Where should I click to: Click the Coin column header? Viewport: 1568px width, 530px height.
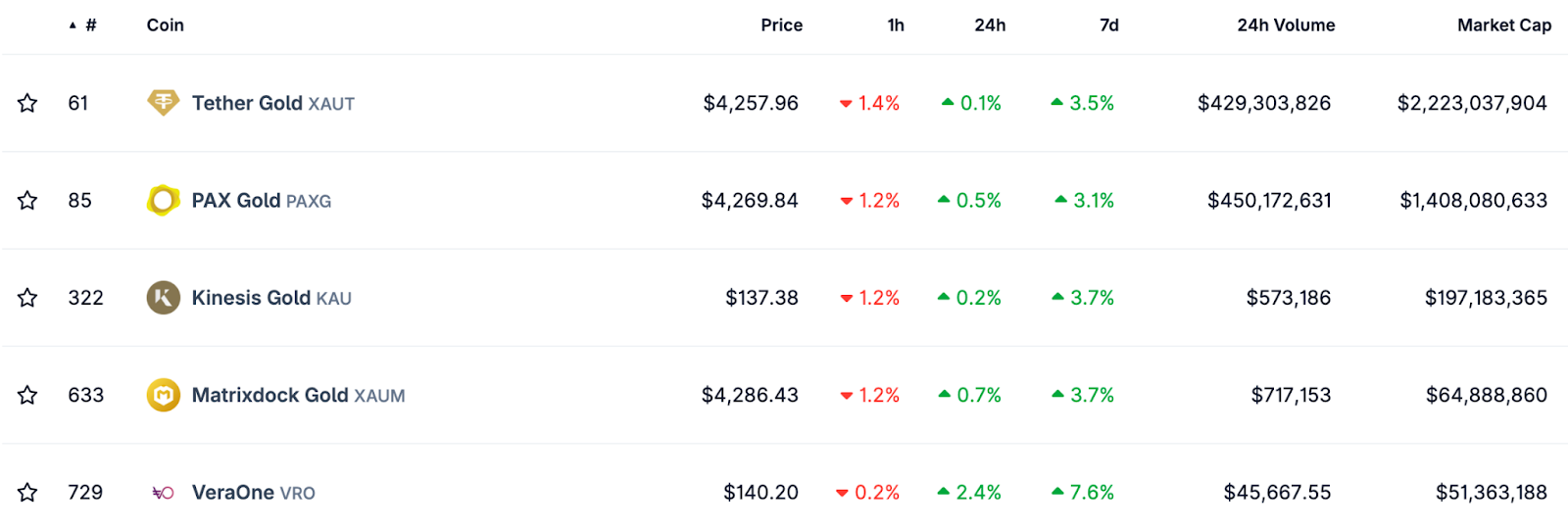coord(165,25)
